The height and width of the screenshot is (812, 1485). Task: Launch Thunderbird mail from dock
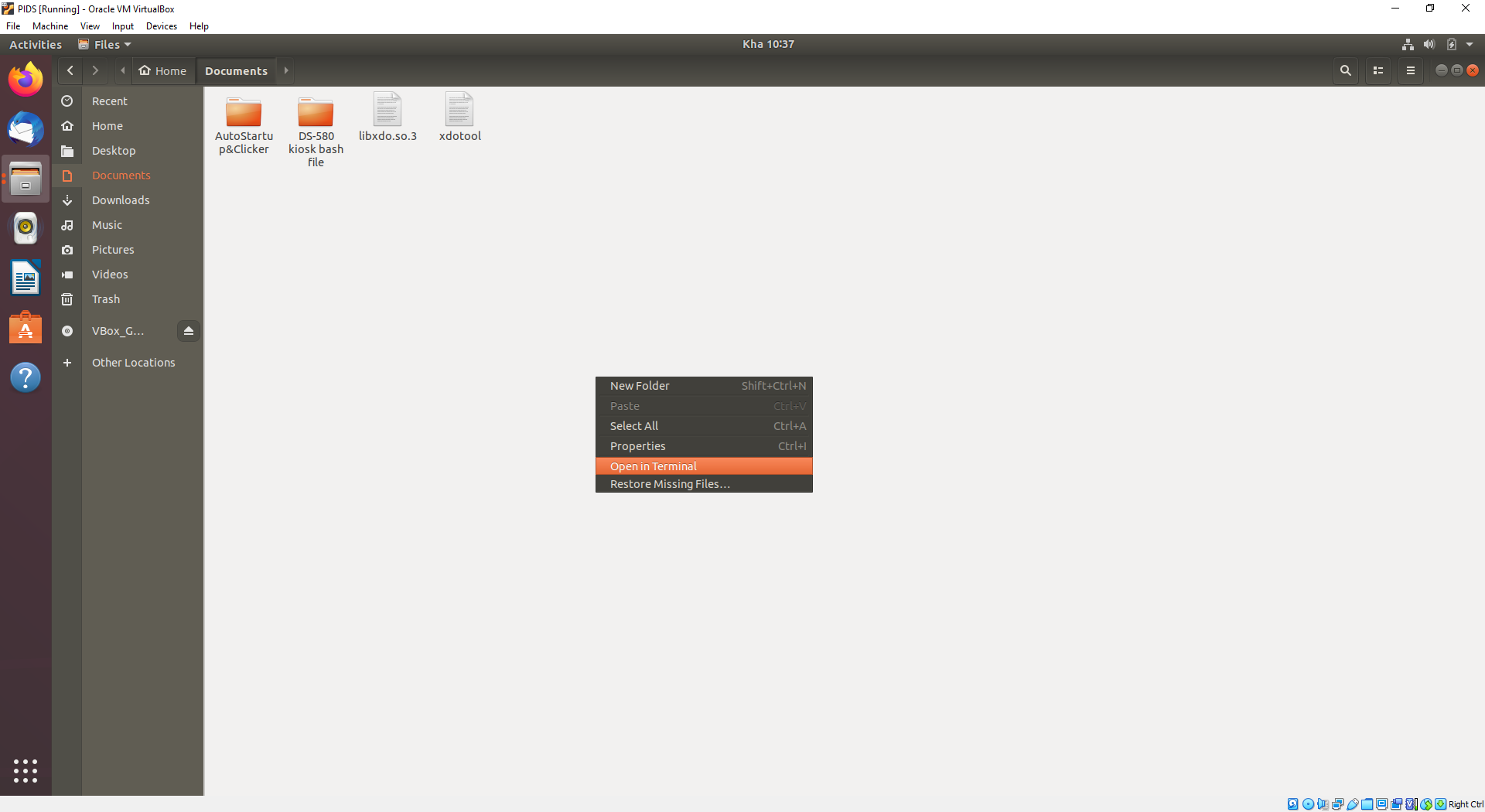[26, 129]
